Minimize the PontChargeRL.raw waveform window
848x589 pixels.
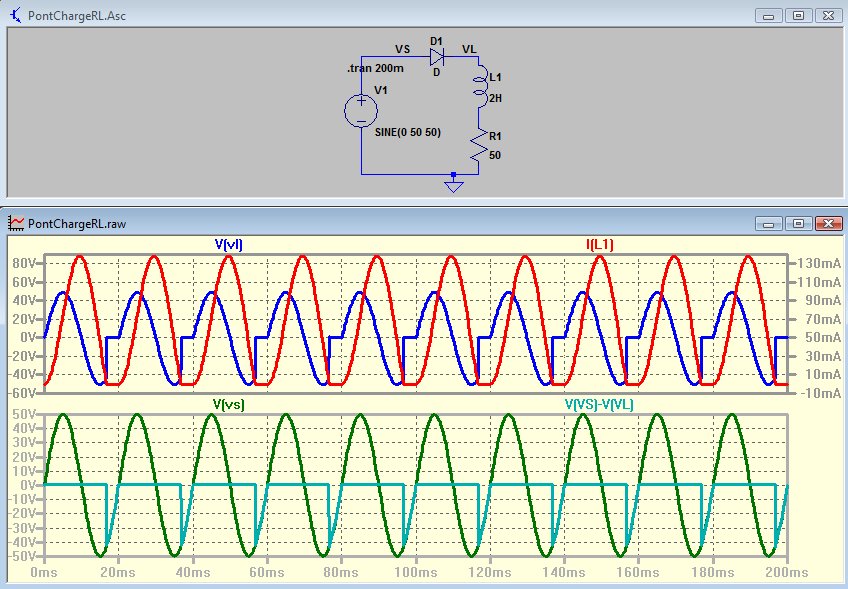click(x=768, y=223)
